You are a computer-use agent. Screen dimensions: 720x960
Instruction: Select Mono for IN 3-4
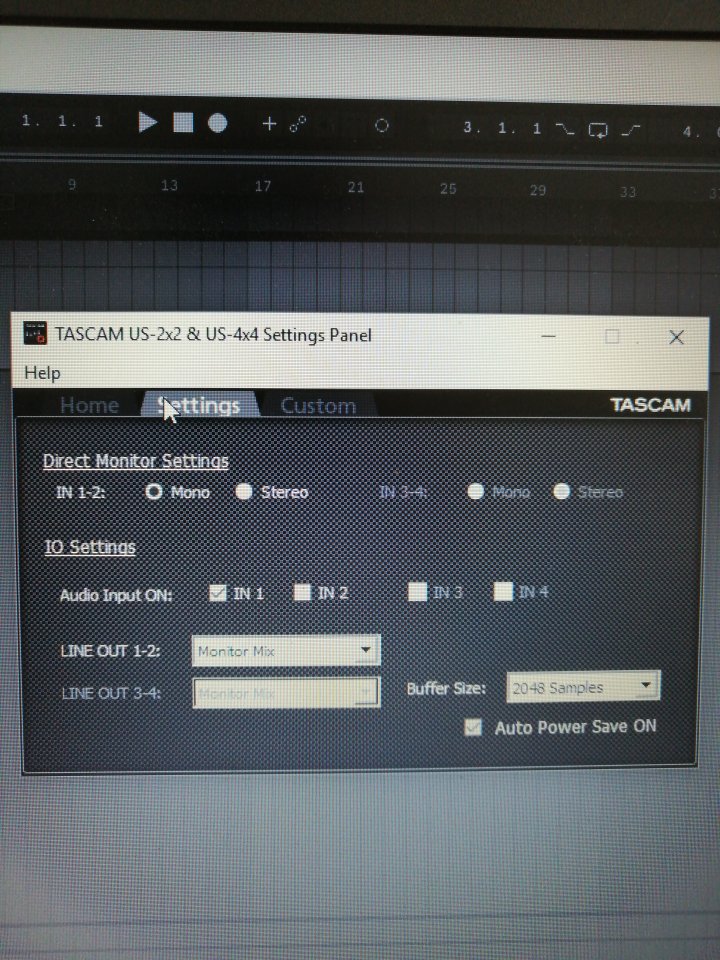pos(476,491)
